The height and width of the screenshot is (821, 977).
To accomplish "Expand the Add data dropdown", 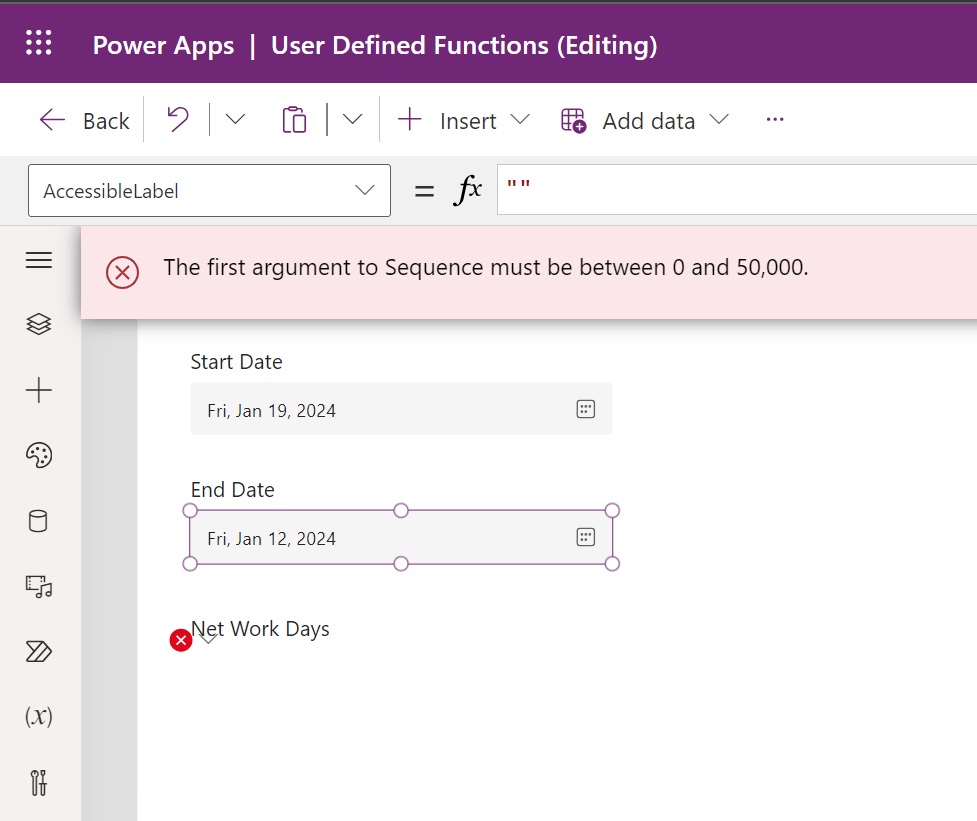I will [x=719, y=120].
